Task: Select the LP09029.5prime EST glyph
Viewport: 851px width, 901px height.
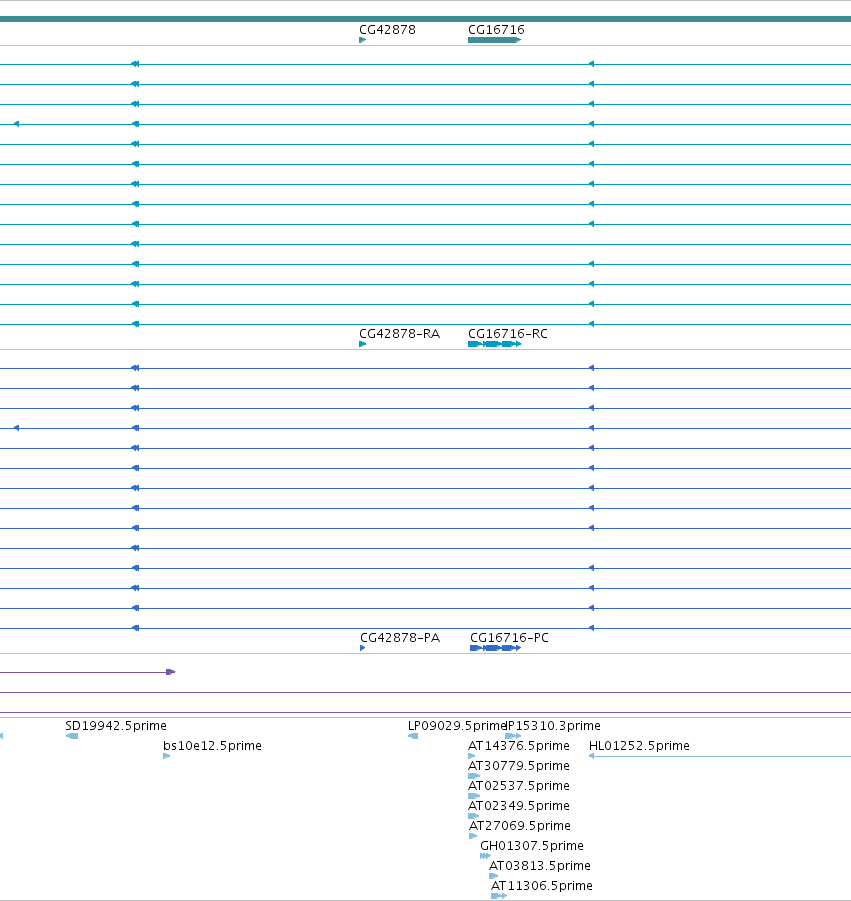Action: (x=413, y=736)
